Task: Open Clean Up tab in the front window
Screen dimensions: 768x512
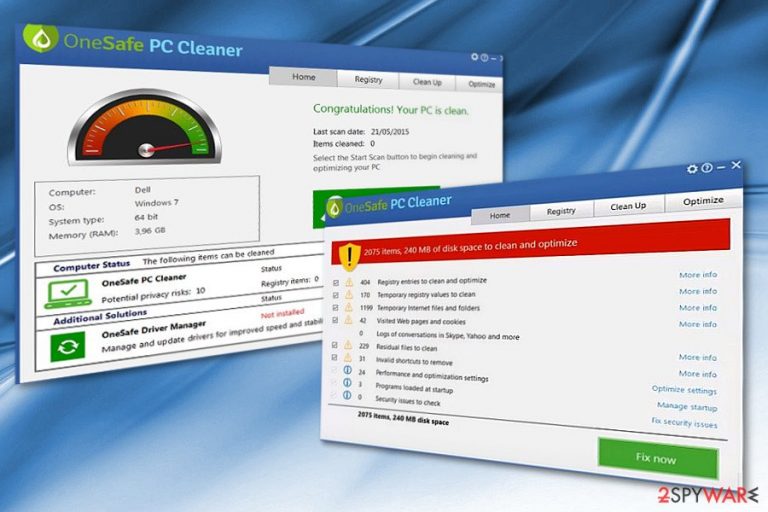Action: coord(628,206)
